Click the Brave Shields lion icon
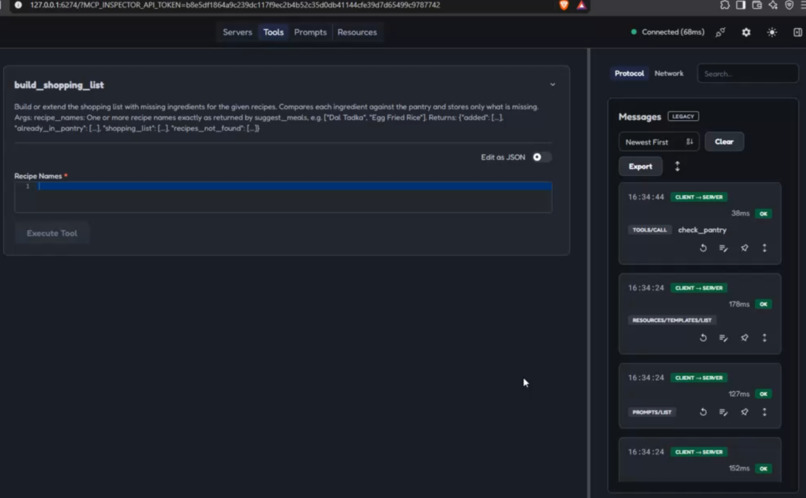This screenshot has width=806, height=498. point(564,5)
